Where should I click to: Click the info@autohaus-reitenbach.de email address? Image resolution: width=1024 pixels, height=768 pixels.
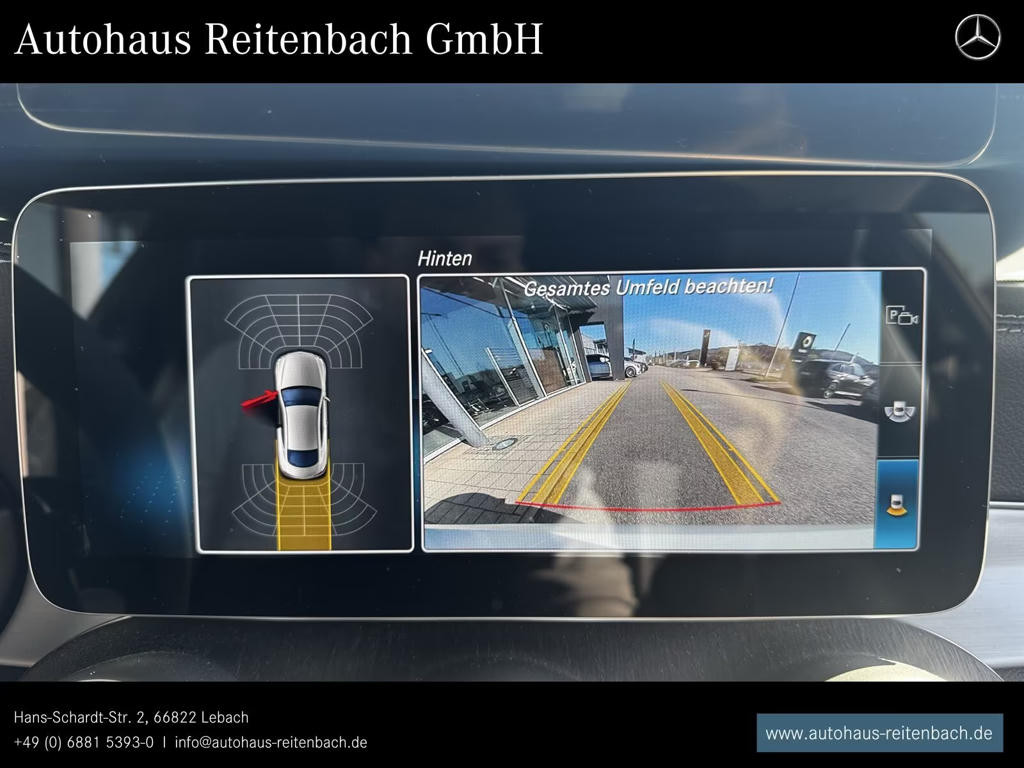(271, 742)
